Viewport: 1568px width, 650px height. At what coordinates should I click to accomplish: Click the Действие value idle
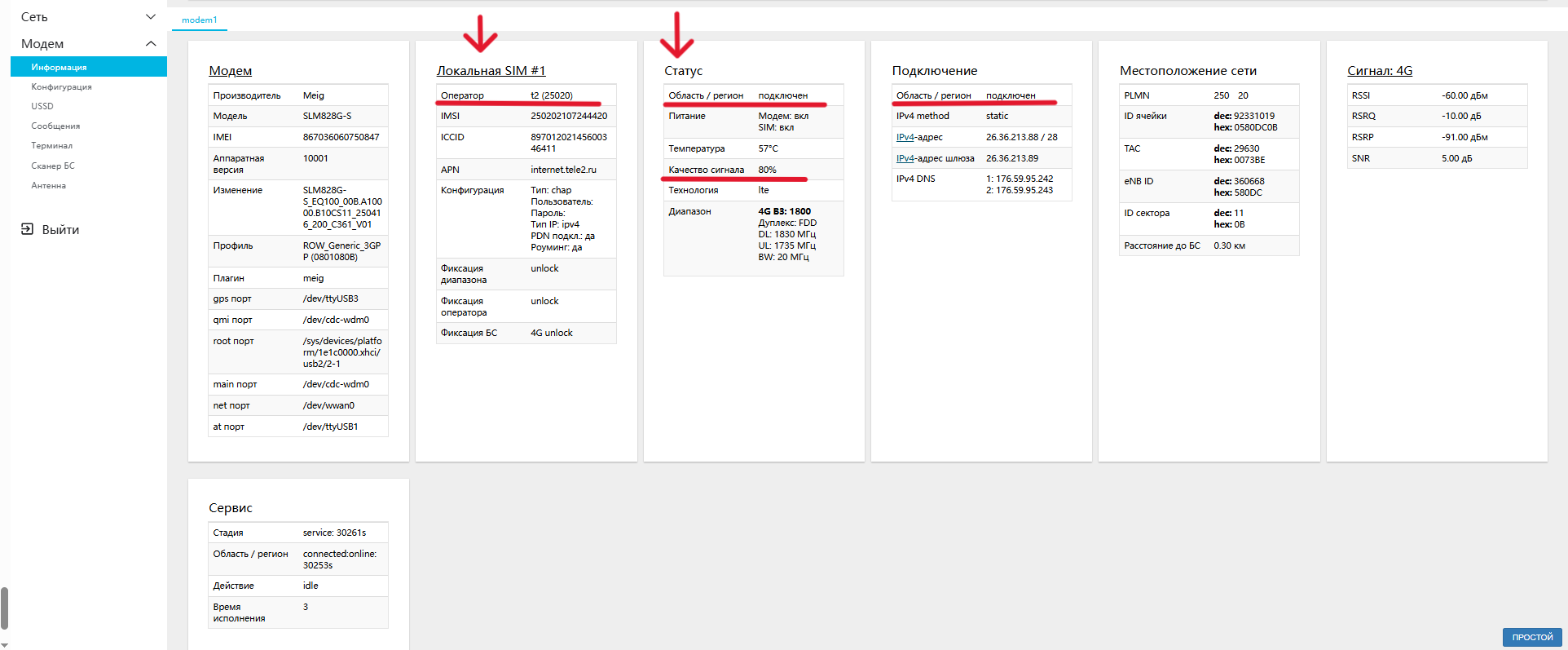pyautogui.click(x=311, y=586)
